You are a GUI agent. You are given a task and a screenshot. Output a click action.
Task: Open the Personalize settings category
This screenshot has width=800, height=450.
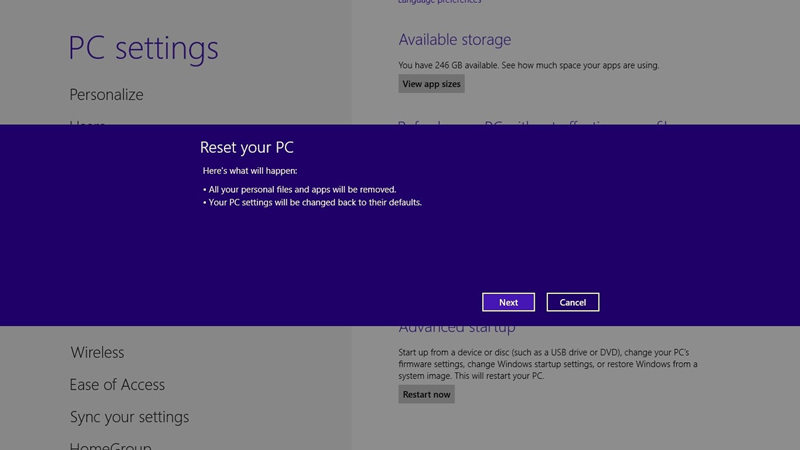(x=106, y=95)
